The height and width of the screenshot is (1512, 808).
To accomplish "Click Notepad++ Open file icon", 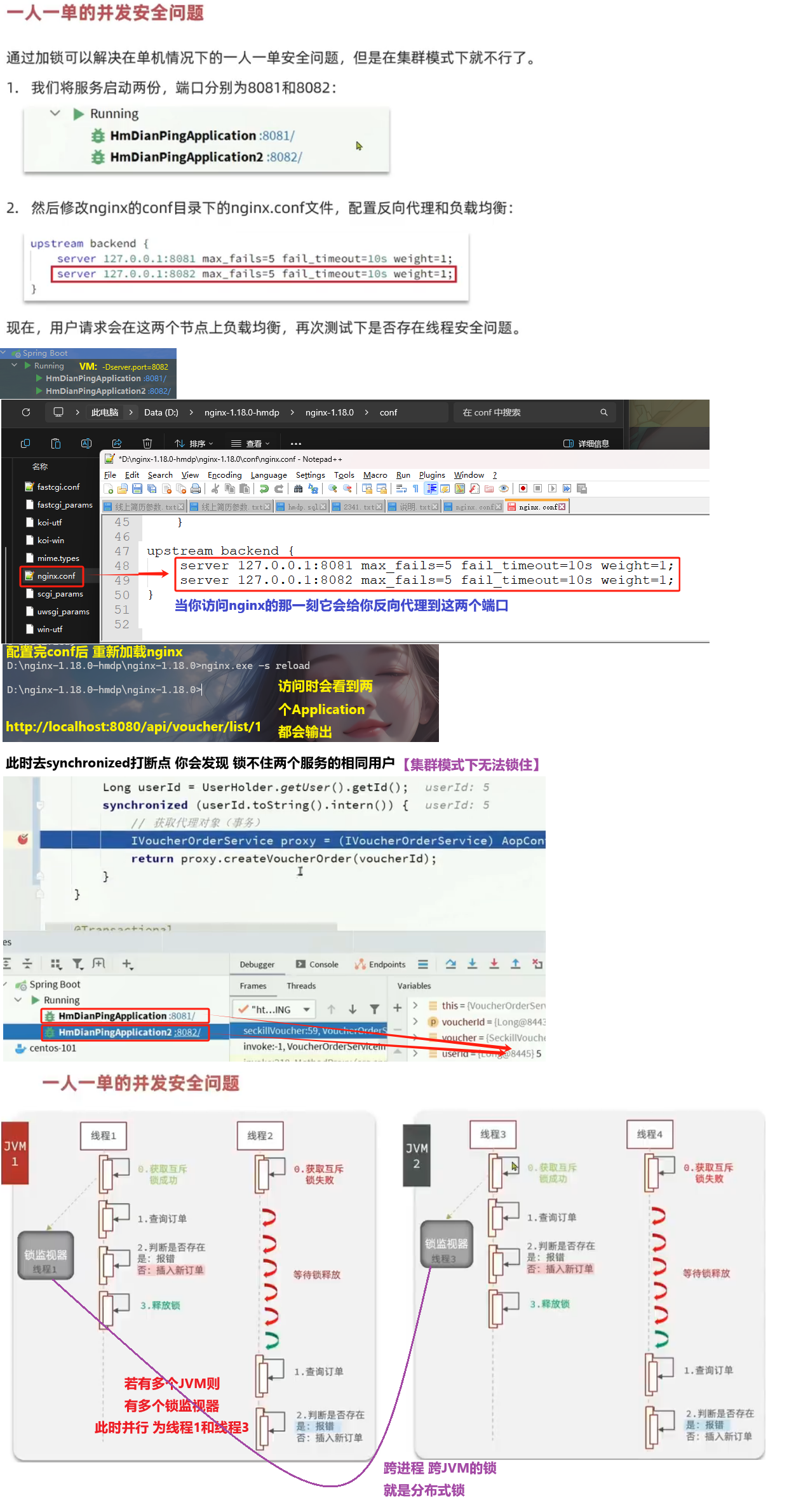I will tap(123, 489).
